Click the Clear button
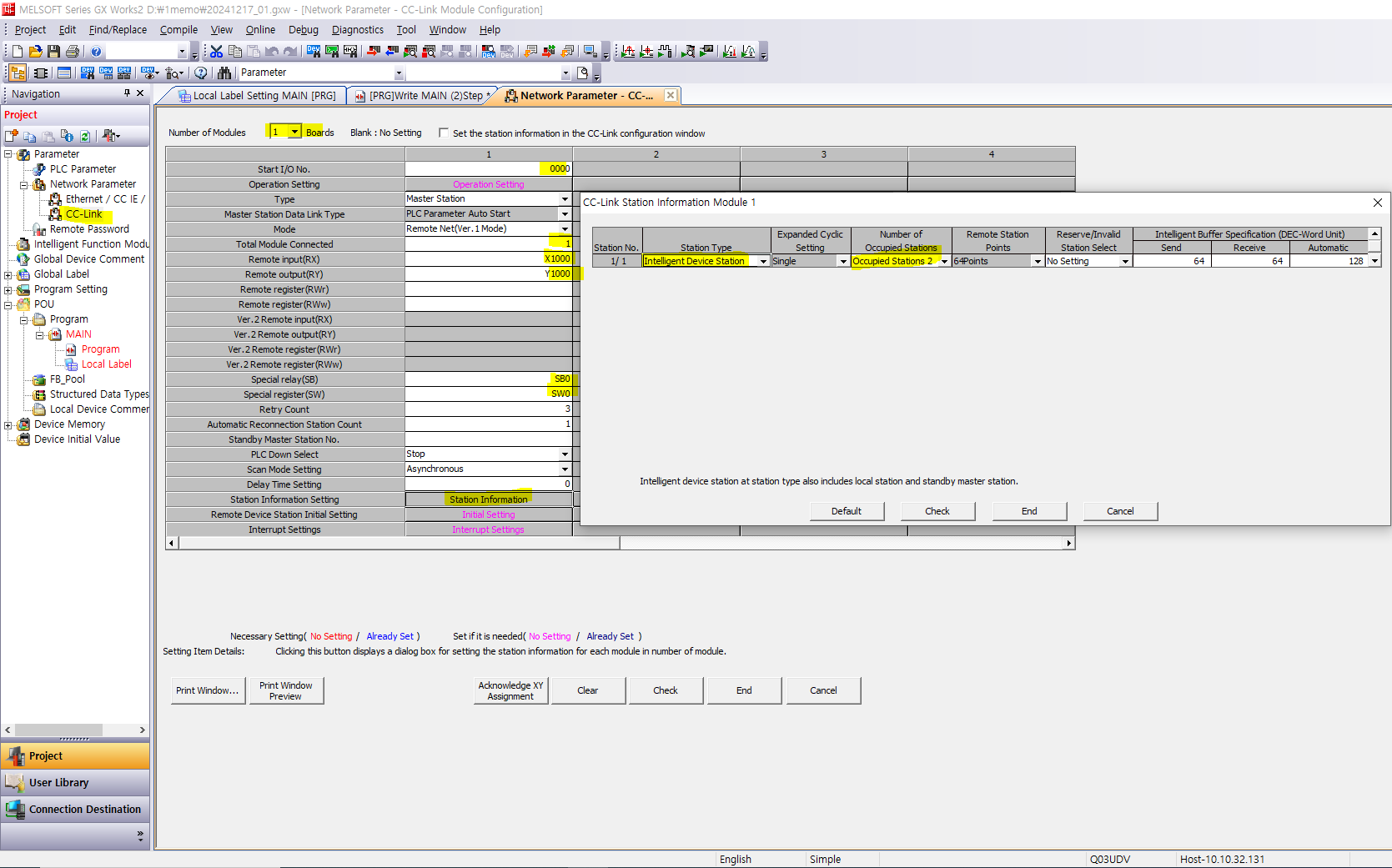The height and width of the screenshot is (868, 1392). pyautogui.click(x=588, y=690)
